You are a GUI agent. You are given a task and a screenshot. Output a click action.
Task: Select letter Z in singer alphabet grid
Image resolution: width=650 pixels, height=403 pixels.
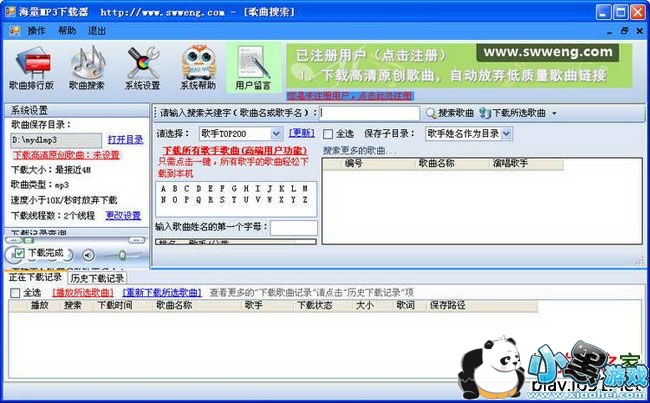(x=305, y=200)
